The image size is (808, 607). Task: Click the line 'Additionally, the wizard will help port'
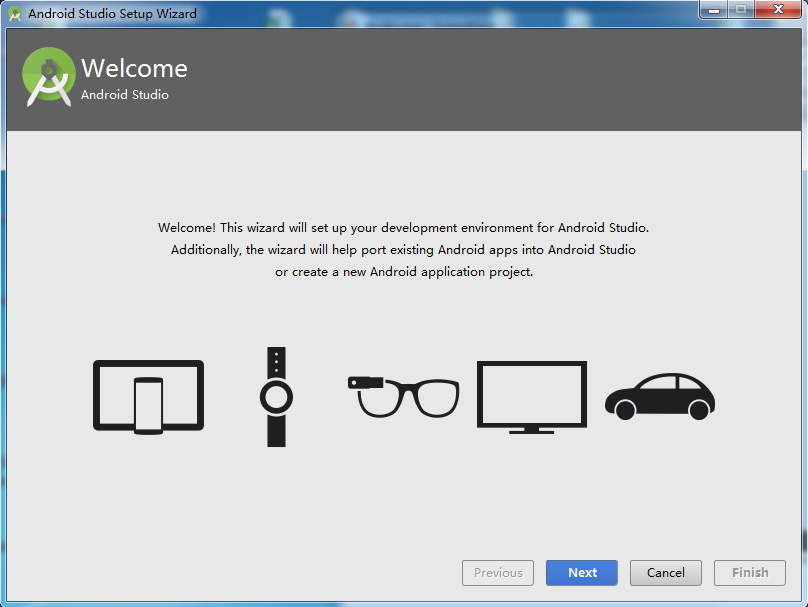pos(403,250)
